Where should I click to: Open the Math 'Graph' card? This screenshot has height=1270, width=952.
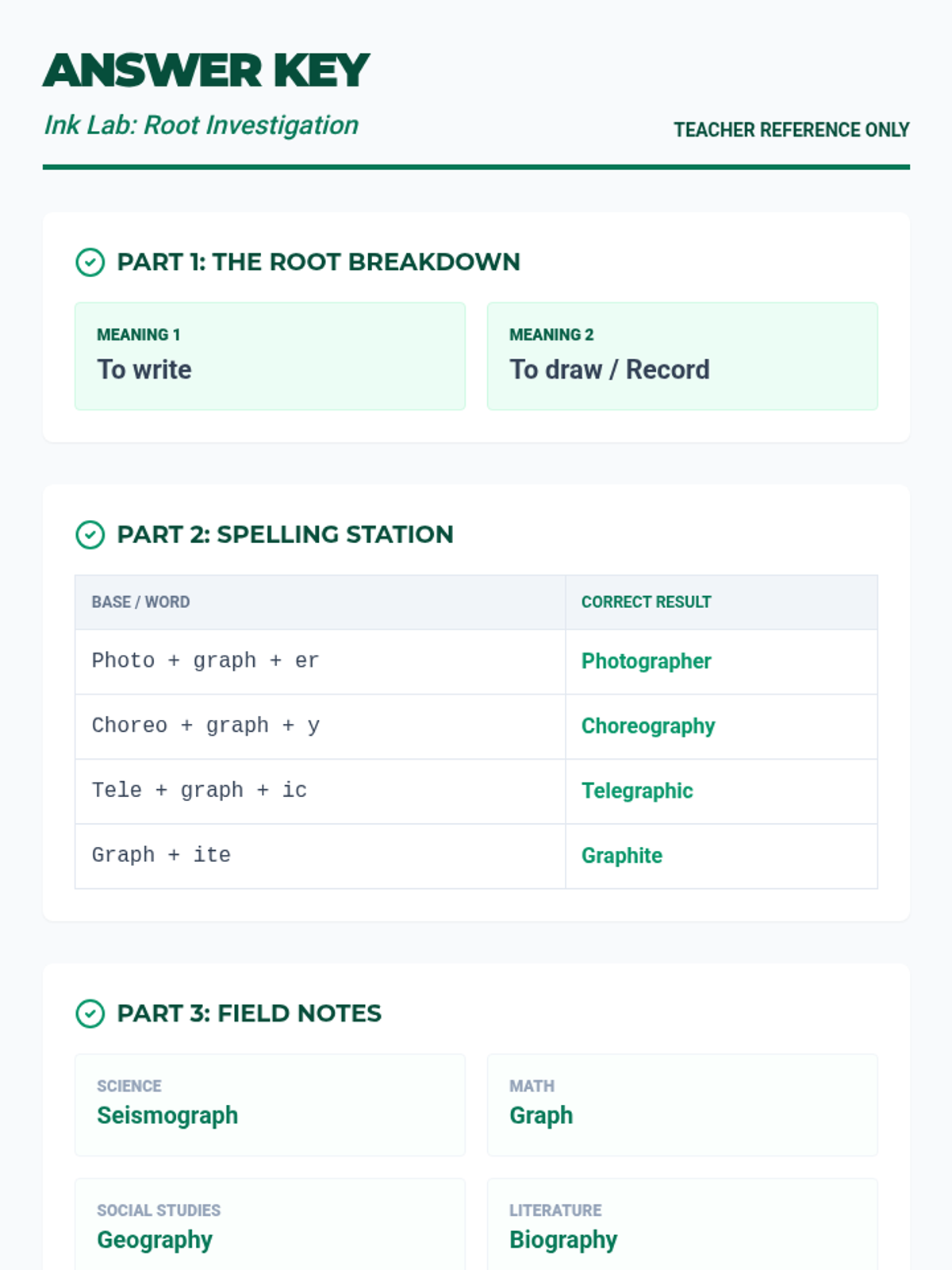tap(682, 1105)
